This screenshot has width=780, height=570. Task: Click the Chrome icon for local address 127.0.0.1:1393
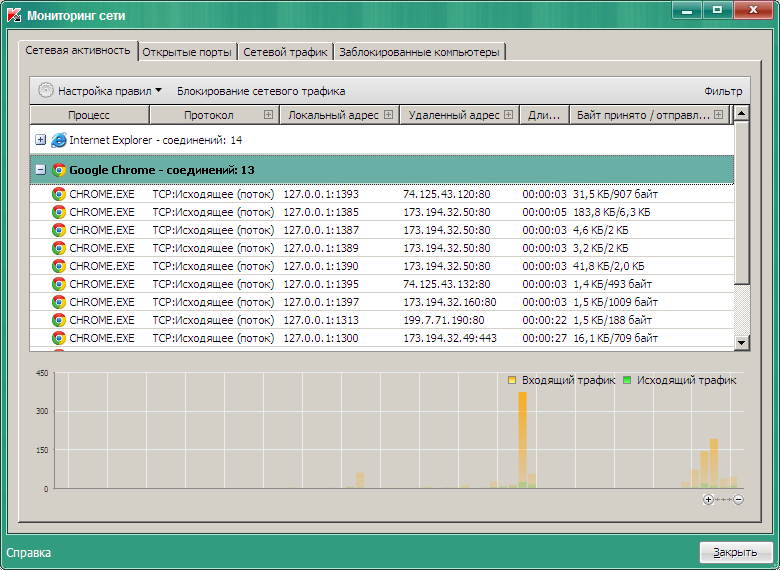tap(59, 194)
